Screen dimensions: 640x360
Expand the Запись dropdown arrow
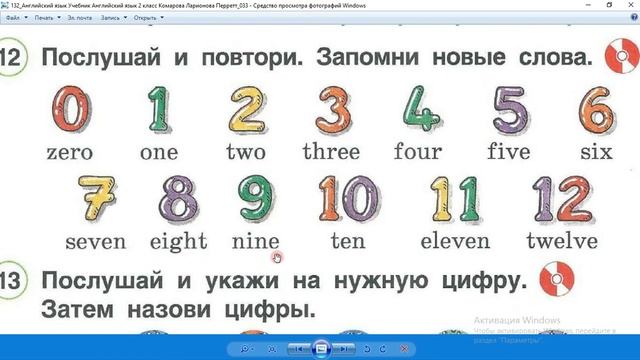tap(125, 18)
